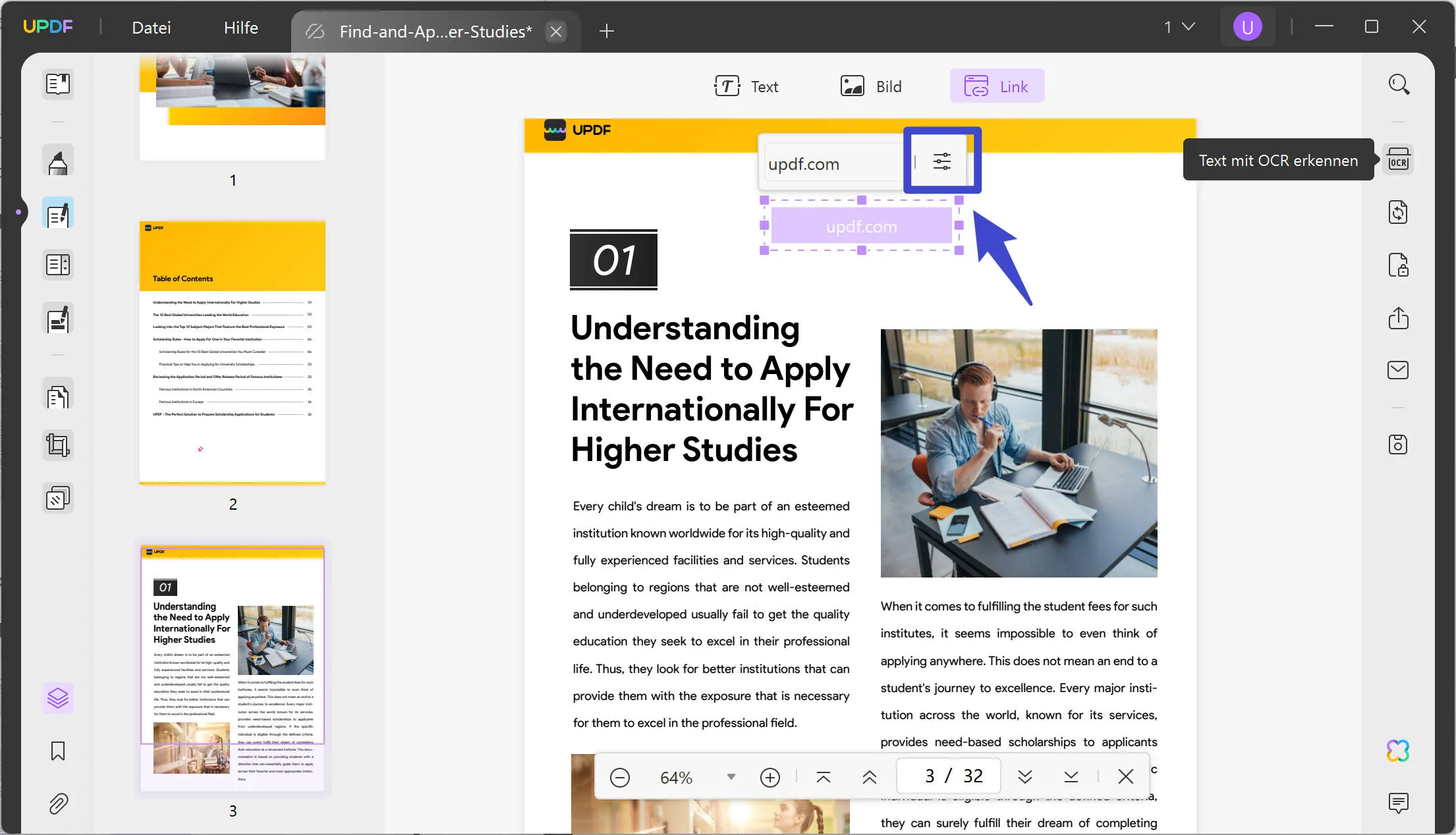Jump to next page chevron

point(1024,777)
